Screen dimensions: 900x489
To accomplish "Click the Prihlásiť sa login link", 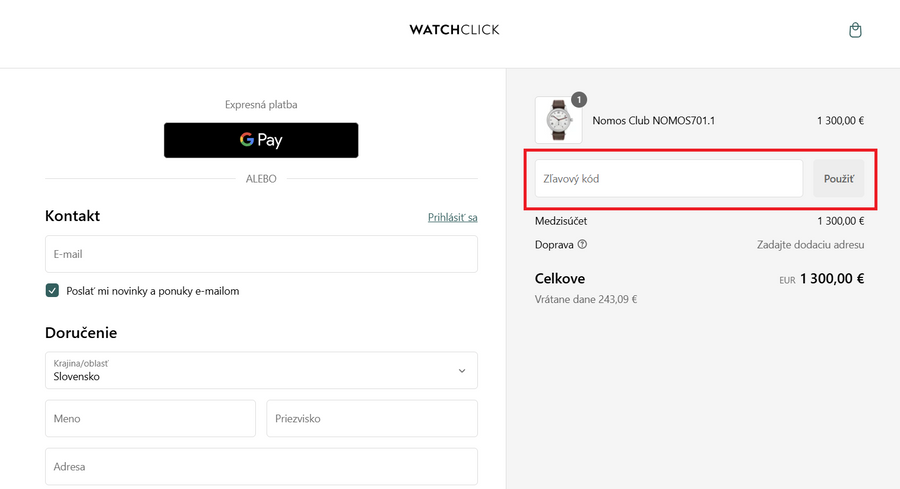I will pos(452,217).
